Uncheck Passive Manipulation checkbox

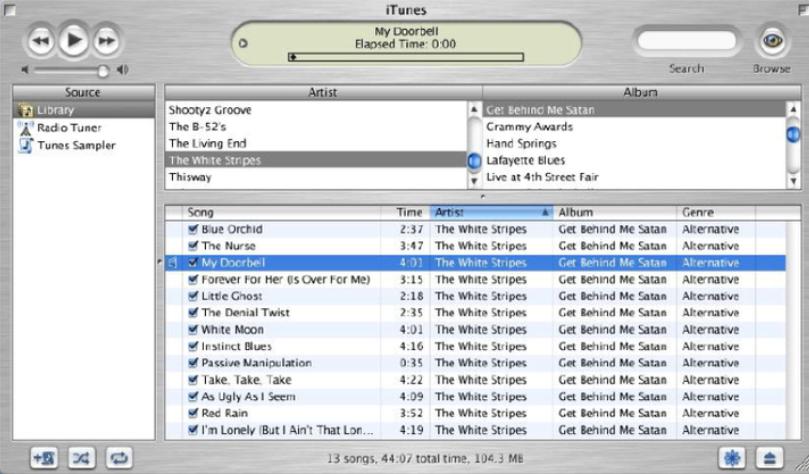[193, 363]
